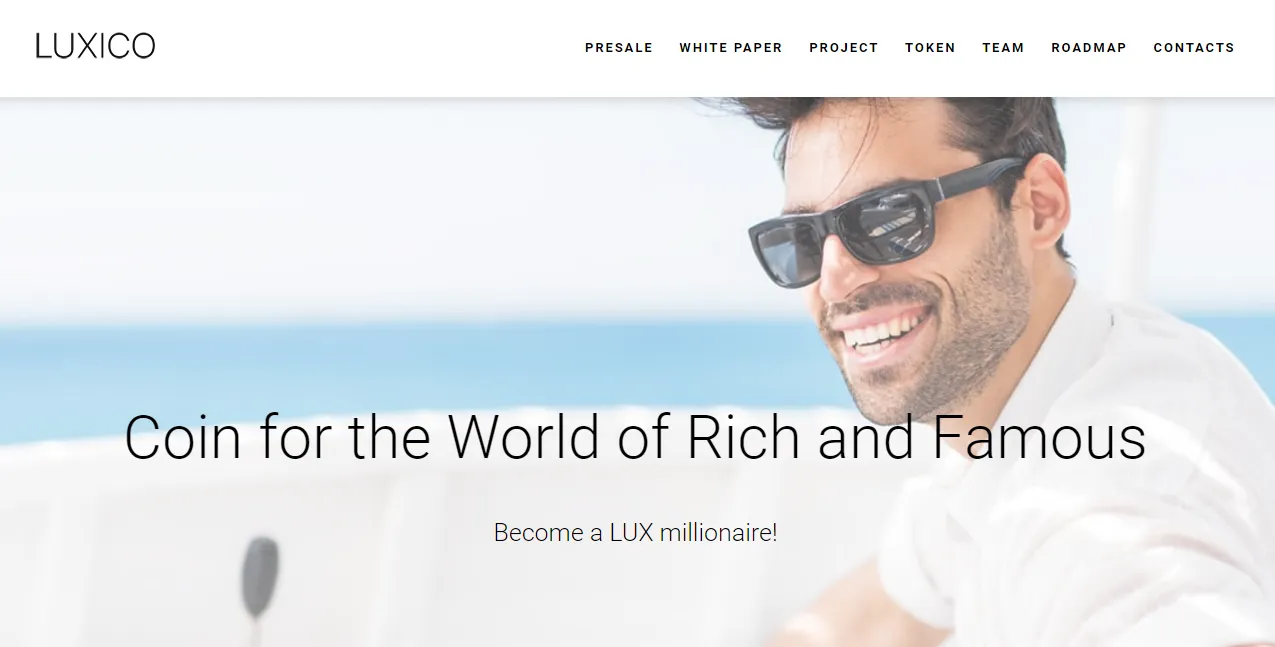Screen dimensions: 1275x647
Task: Click empty header space between logo and PRESALE
Action: 370,47
